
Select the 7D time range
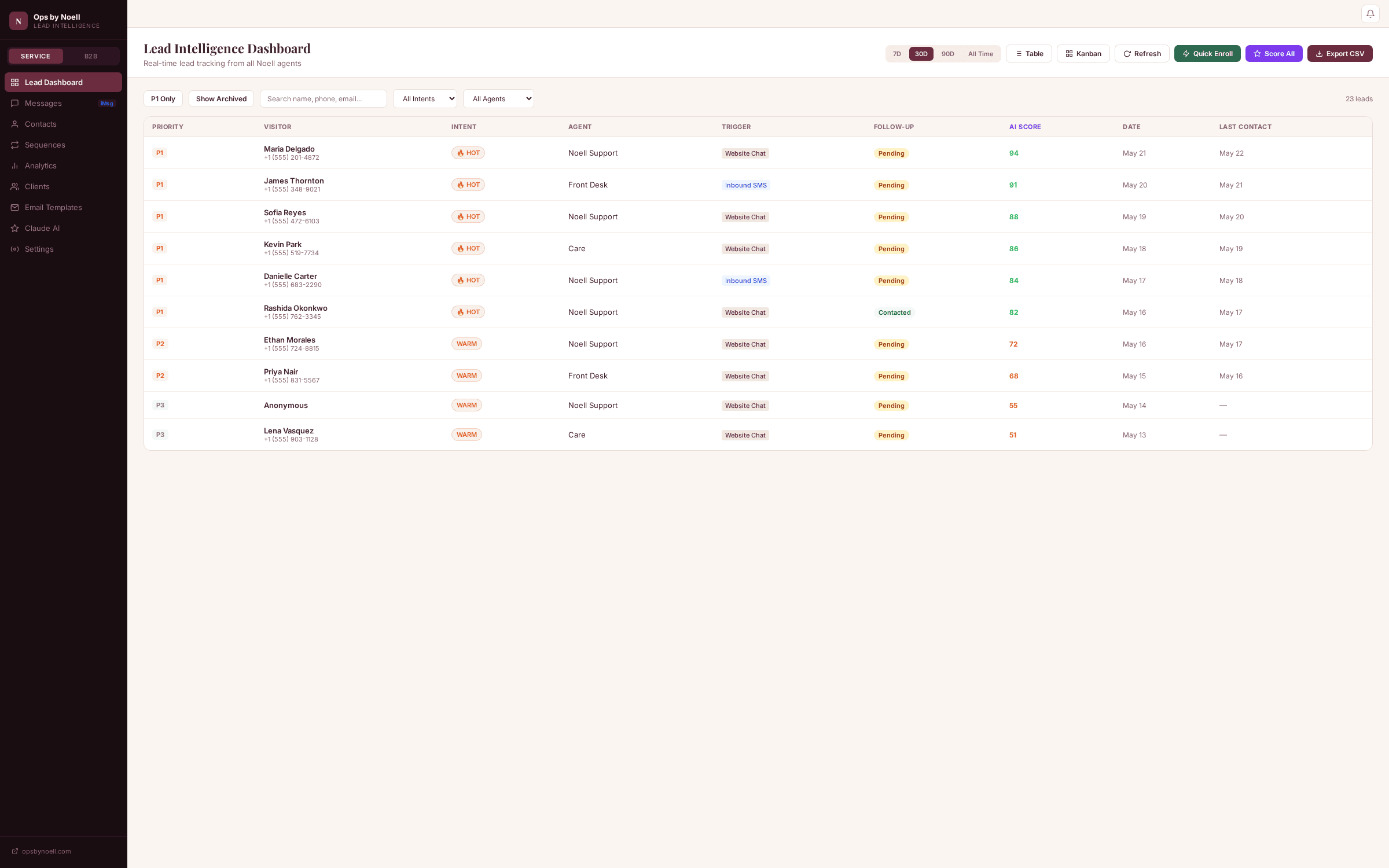(896, 54)
